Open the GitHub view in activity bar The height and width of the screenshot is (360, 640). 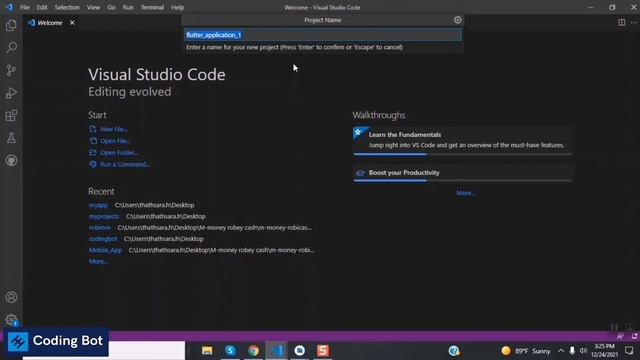[11, 160]
